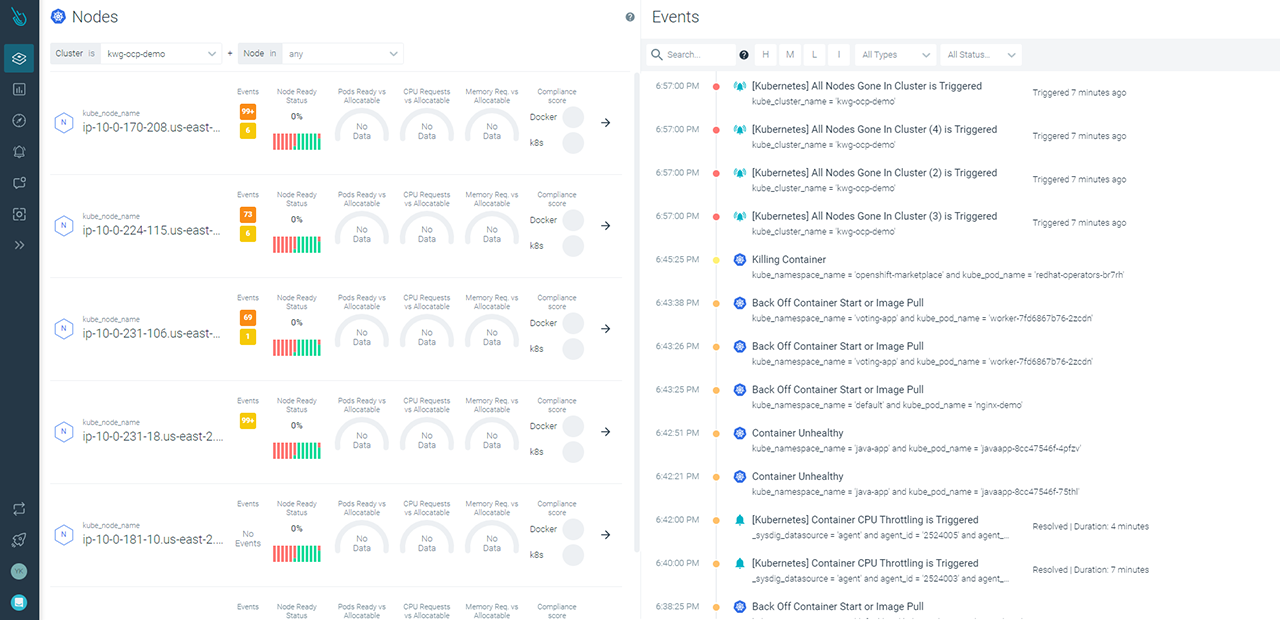Click hexagon node icon for ip-10-0-224-115
The height and width of the screenshot is (620, 1280).
pos(64,225)
